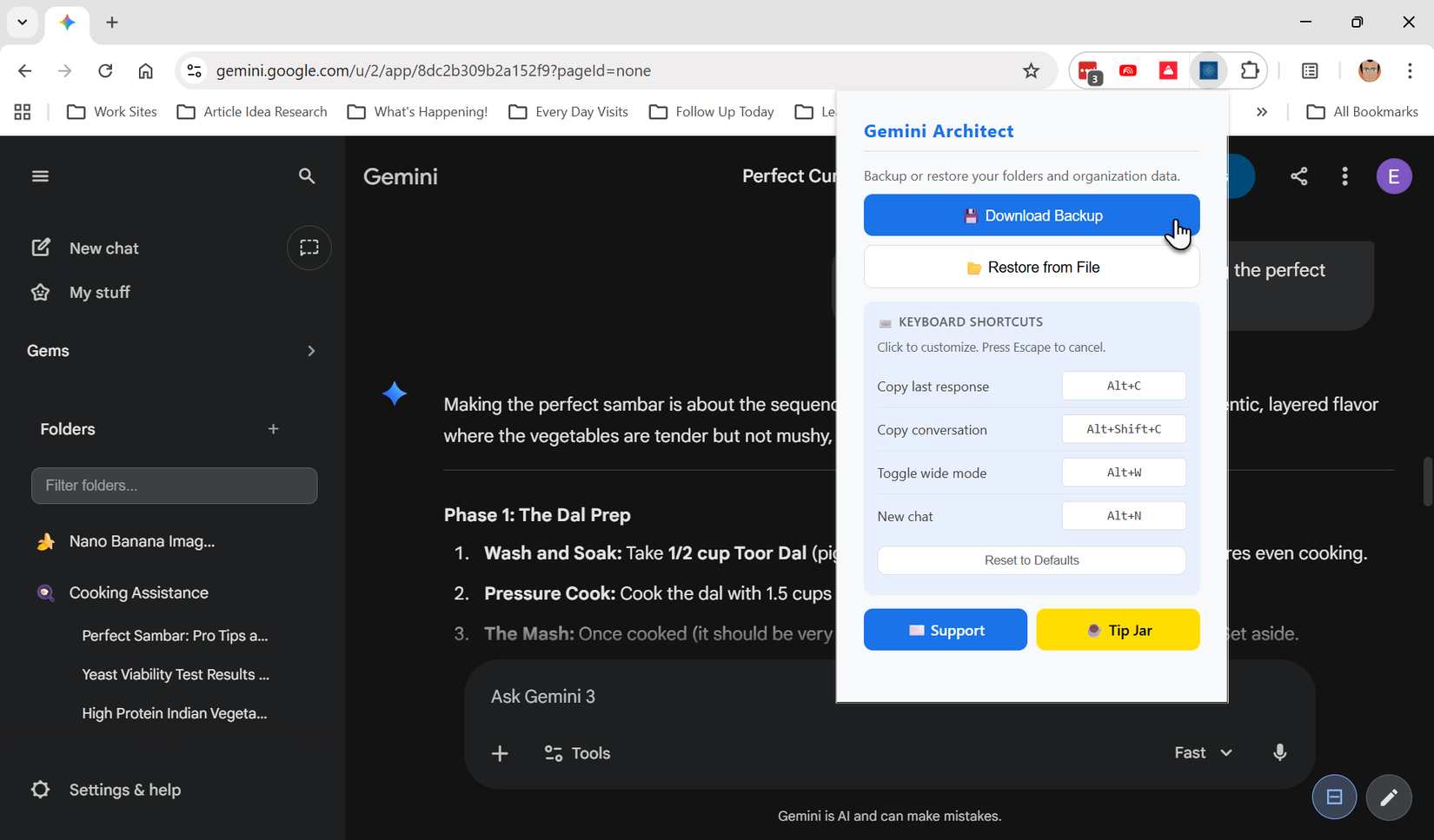Click the Download Backup button
The height and width of the screenshot is (840, 1434).
tap(1032, 215)
